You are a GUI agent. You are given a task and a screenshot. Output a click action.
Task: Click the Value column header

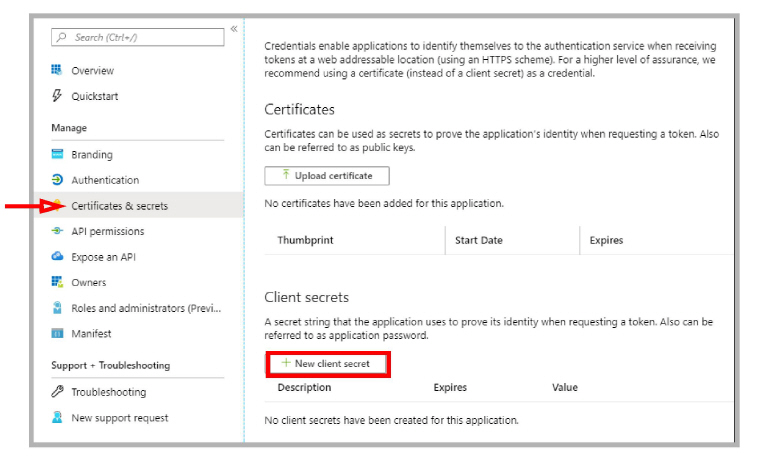[565, 387]
